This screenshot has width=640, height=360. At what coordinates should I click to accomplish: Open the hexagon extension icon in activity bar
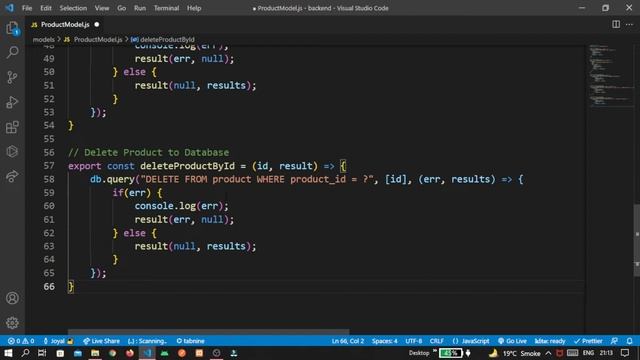pyautogui.click(x=12, y=151)
